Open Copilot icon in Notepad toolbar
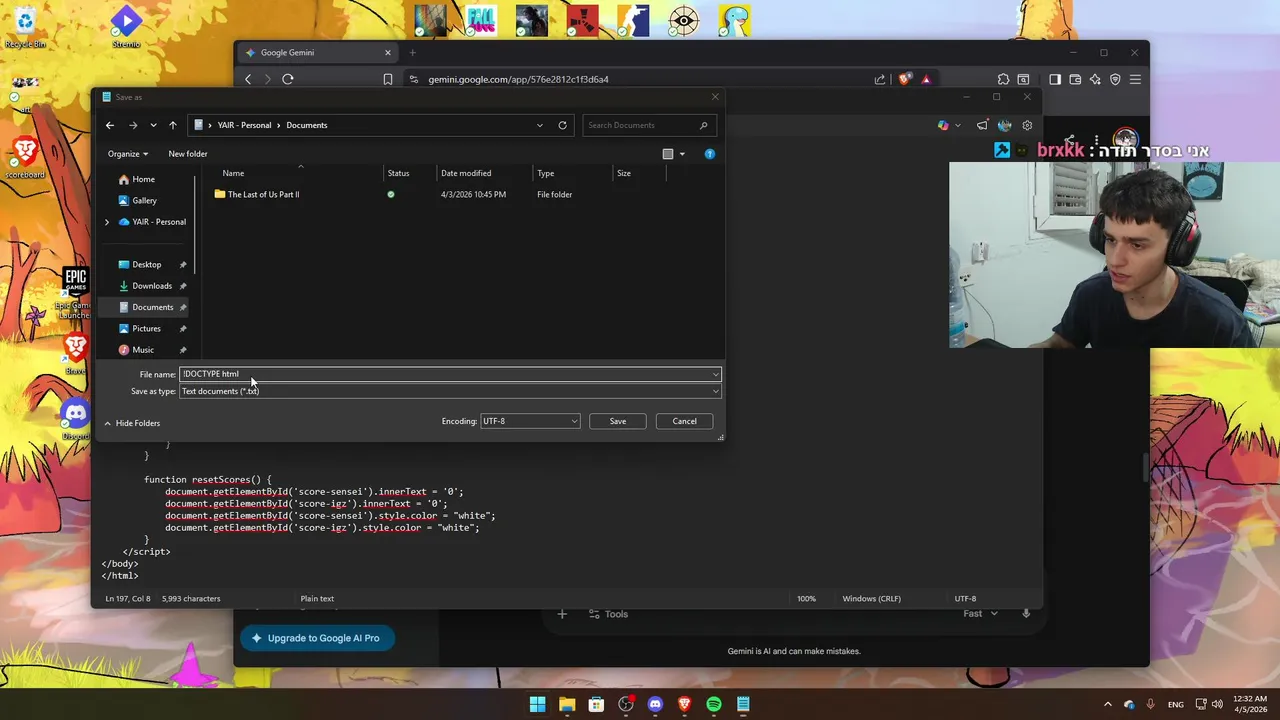 [943, 125]
